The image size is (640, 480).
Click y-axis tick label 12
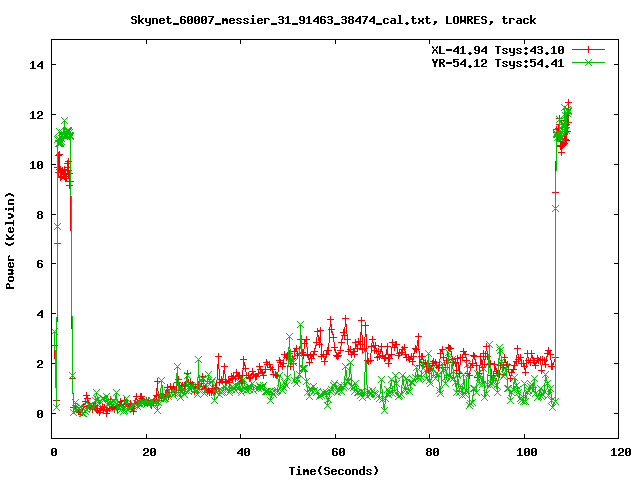click(x=37, y=115)
